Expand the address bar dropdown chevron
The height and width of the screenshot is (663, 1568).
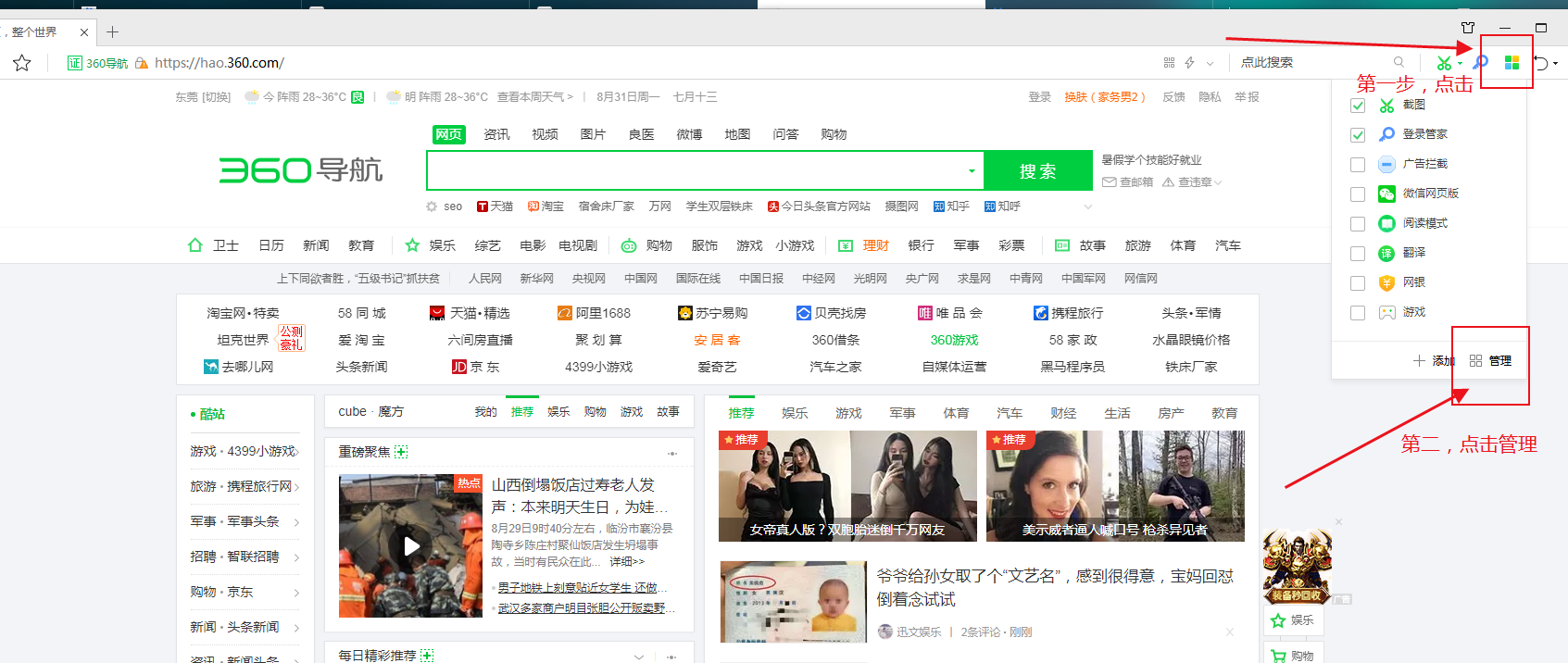click(1210, 64)
